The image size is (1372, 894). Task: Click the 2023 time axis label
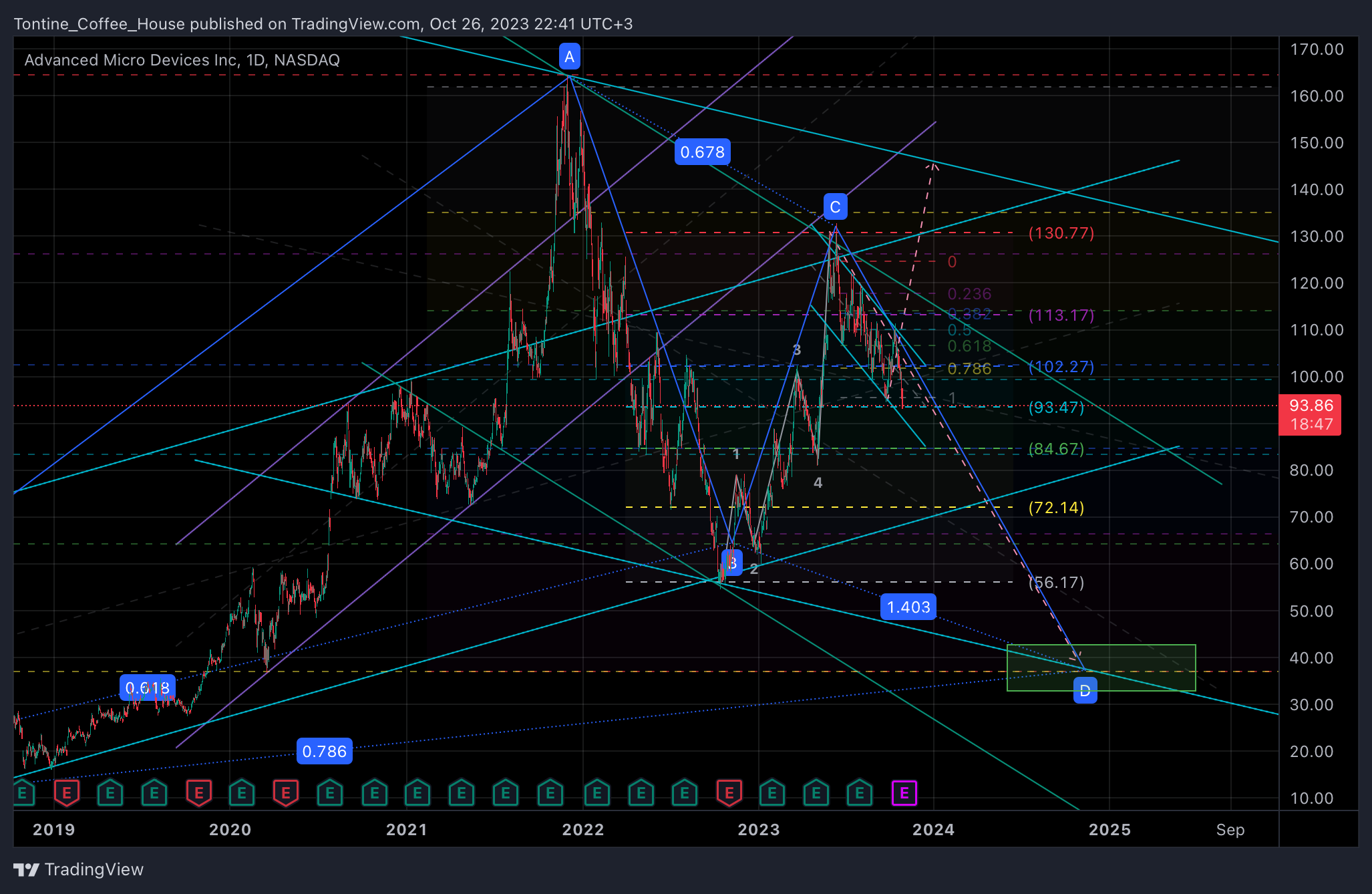tap(759, 830)
